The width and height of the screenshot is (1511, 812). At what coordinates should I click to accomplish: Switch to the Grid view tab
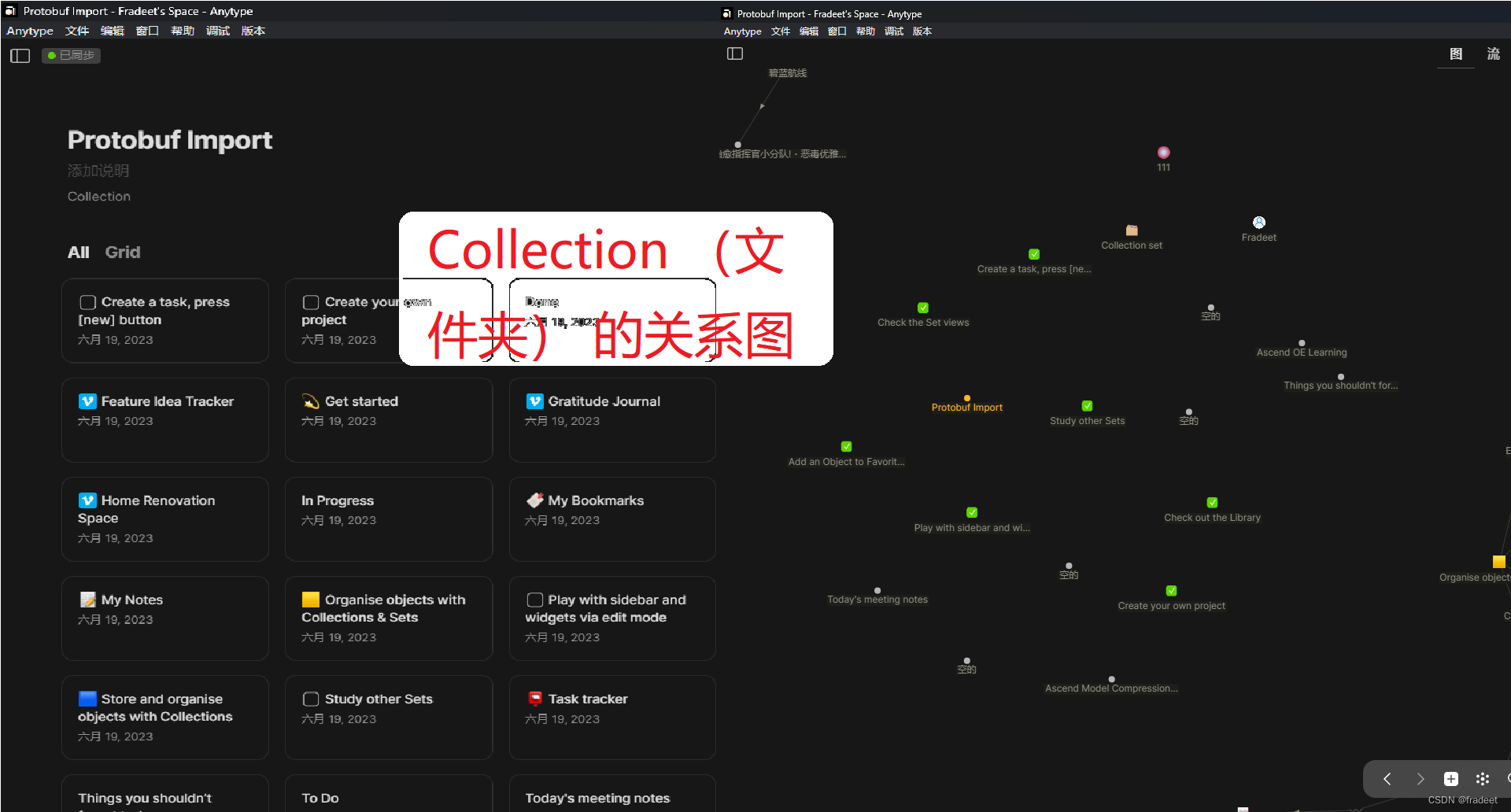pyautogui.click(x=123, y=253)
